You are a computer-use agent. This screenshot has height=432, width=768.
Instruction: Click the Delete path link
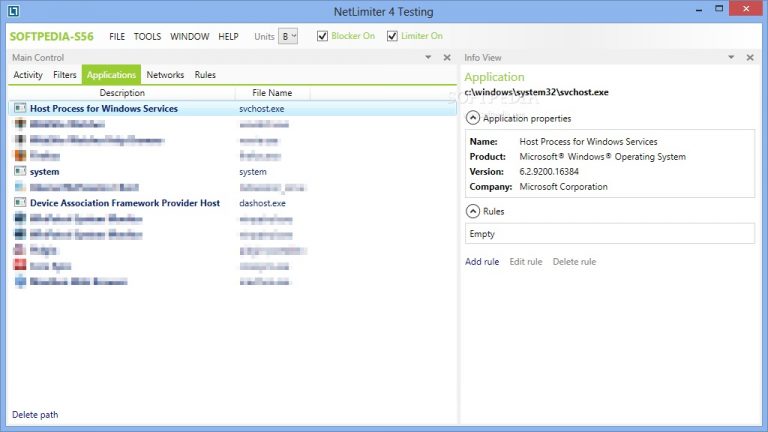pyautogui.click(x=34, y=414)
